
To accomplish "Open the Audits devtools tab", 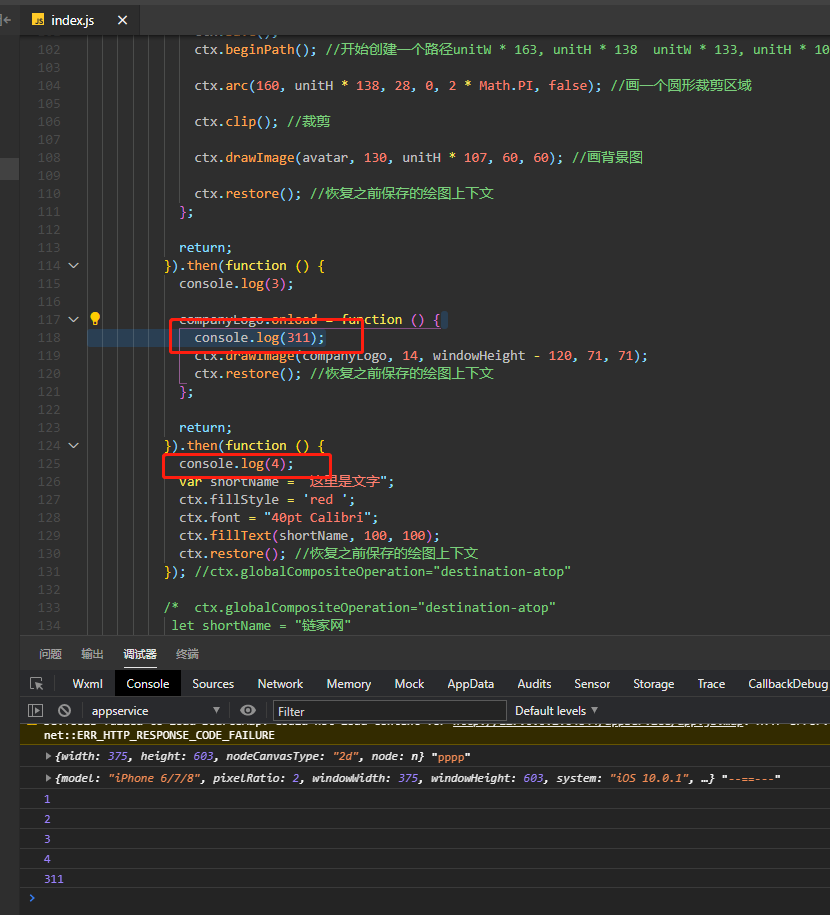I will [534, 683].
